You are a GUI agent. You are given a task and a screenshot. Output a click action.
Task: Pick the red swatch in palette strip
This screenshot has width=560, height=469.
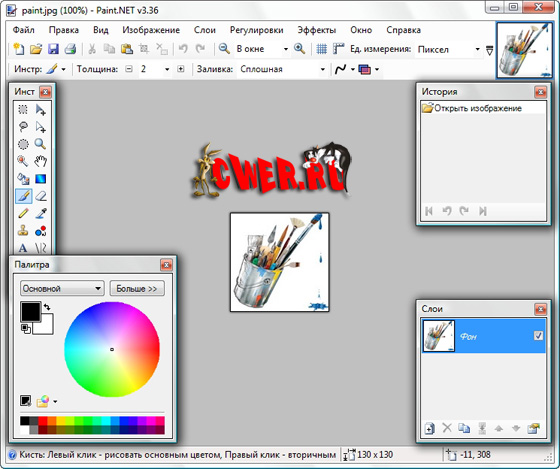[x=42, y=420]
